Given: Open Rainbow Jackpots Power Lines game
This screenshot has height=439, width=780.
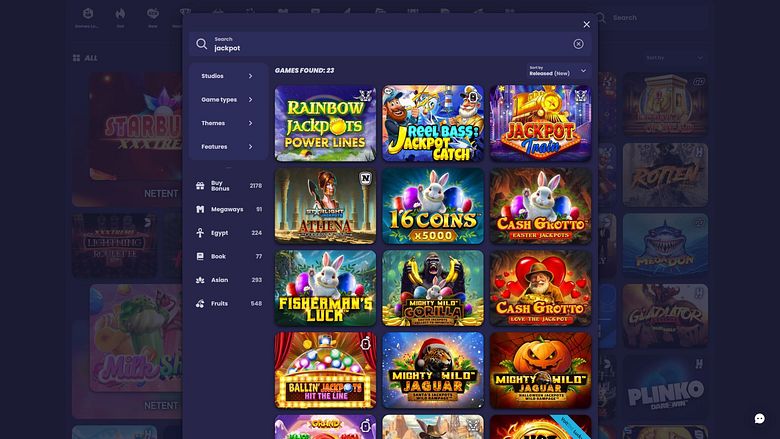Looking at the screenshot, I should [x=325, y=123].
